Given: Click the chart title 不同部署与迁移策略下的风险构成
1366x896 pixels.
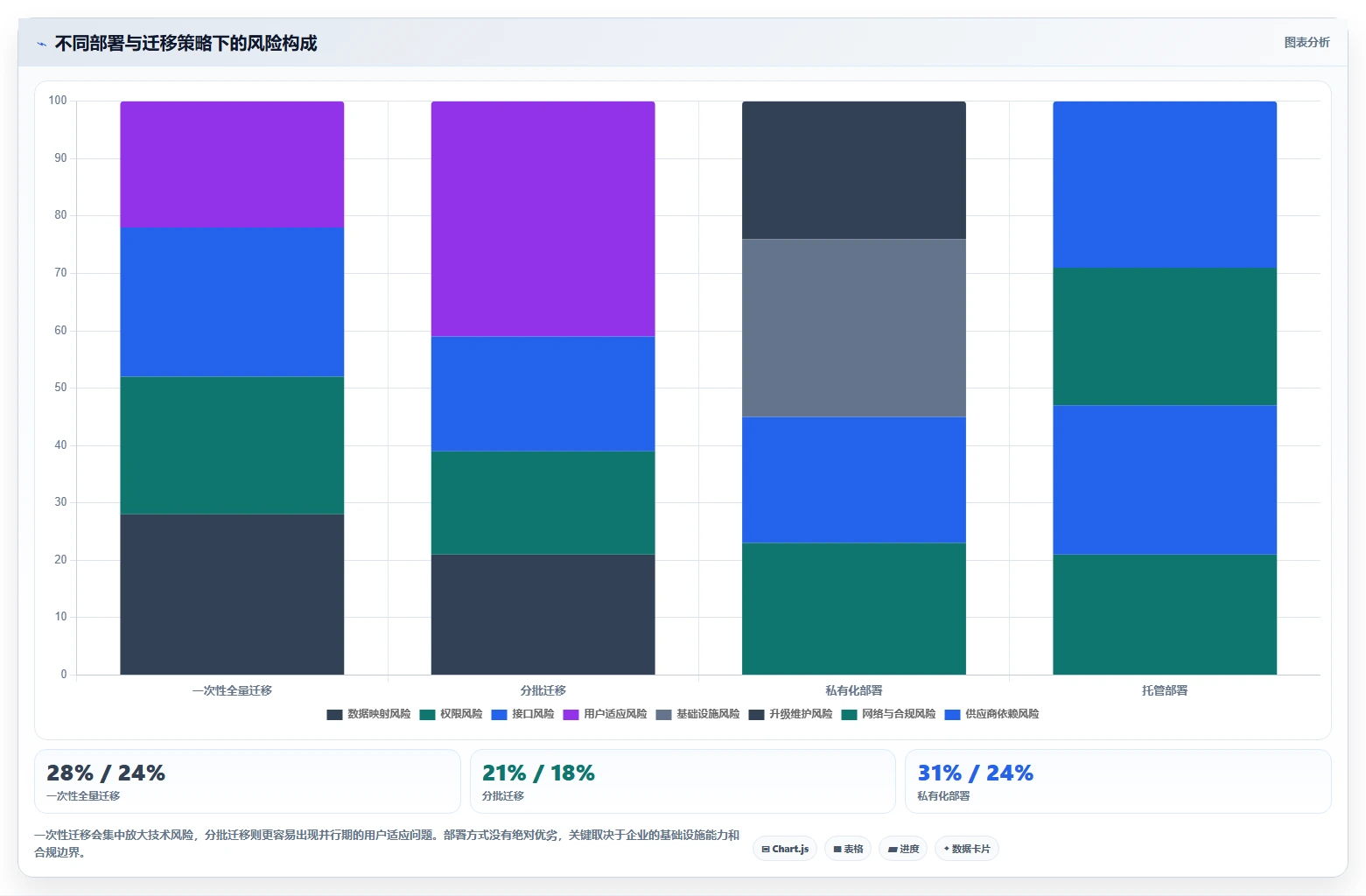Looking at the screenshot, I should click(x=186, y=44).
